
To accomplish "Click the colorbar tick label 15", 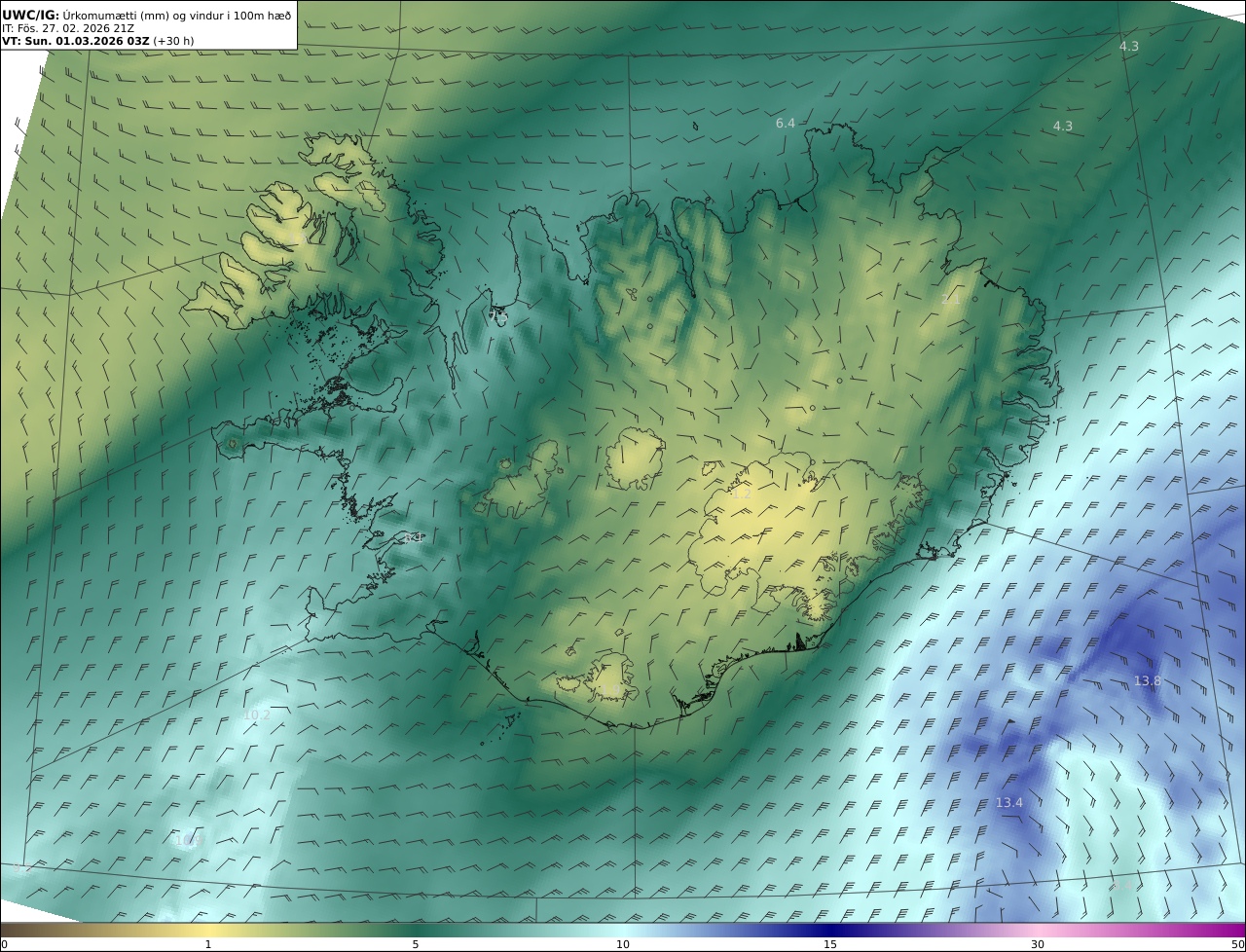I will [x=830, y=944].
